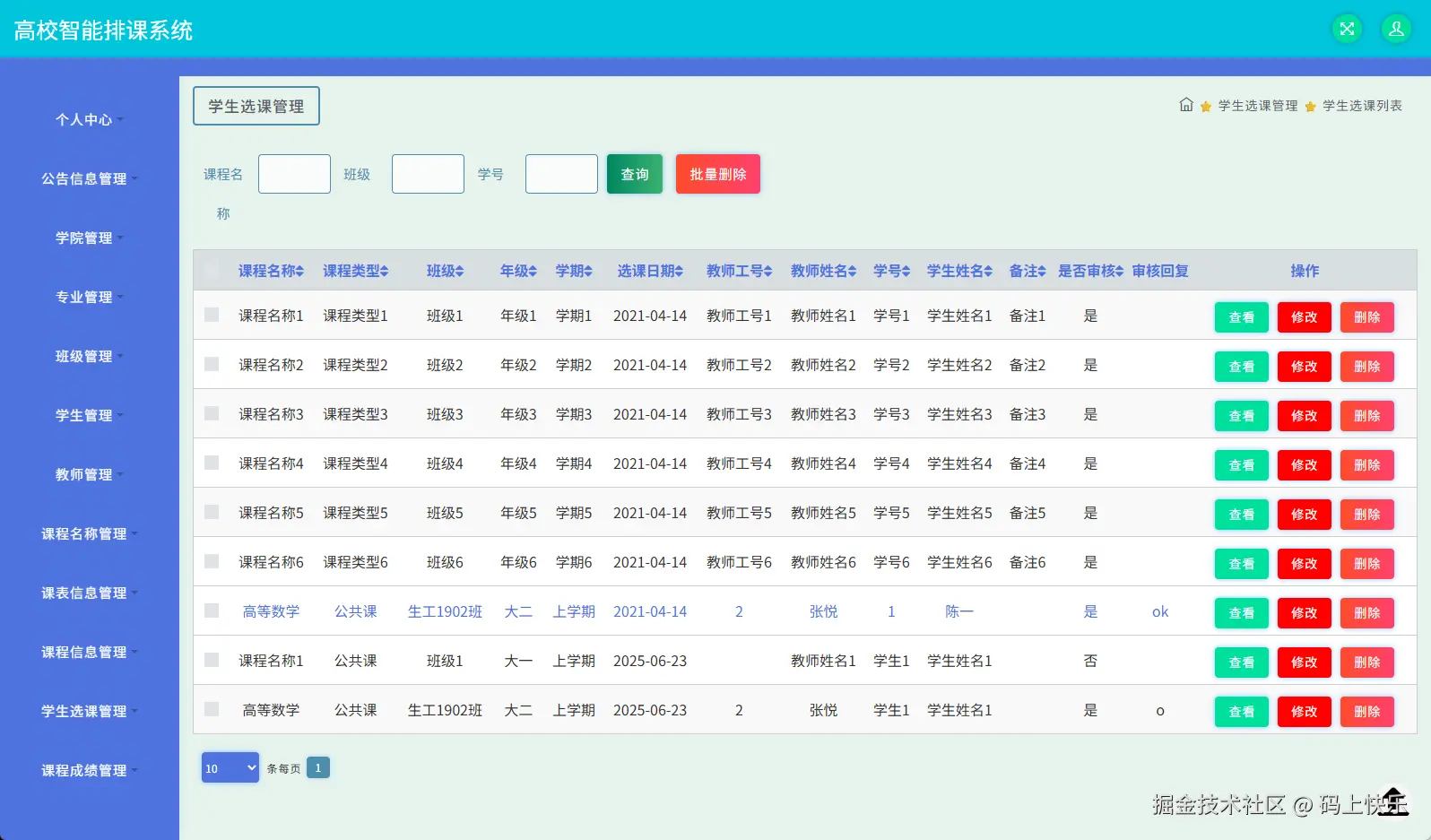Click the 学生选课管理 page title tab

(x=256, y=106)
